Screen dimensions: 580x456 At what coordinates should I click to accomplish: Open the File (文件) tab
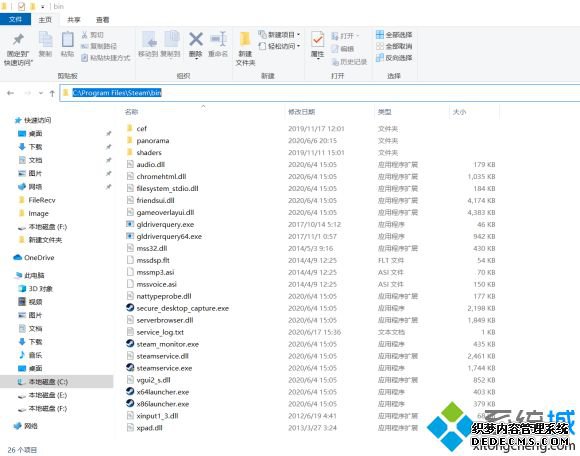pyautogui.click(x=15, y=20)
